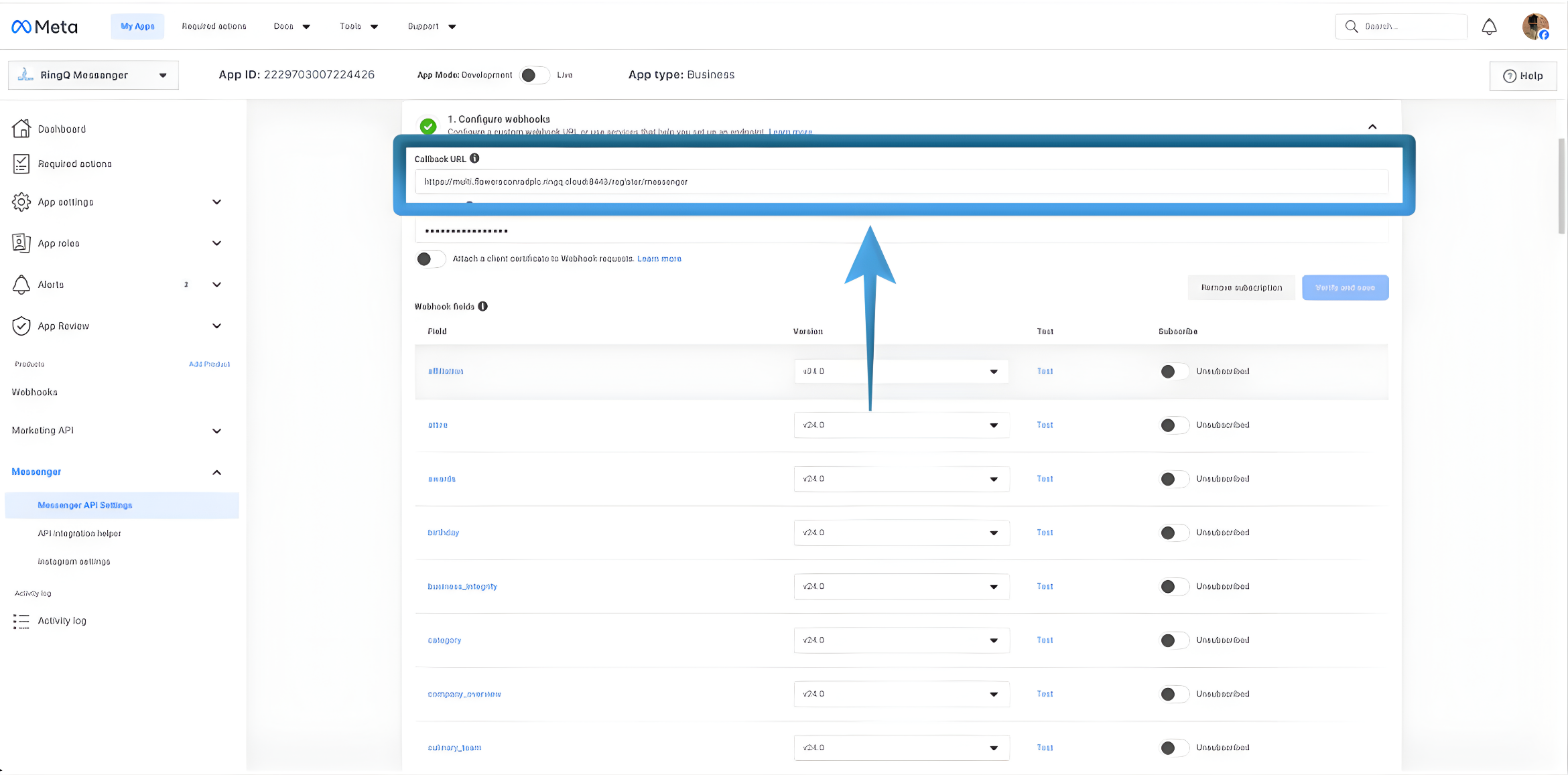Click the Test link for the category field
This screenshot has width=1568, height=777.
[x=1045, y=640]
